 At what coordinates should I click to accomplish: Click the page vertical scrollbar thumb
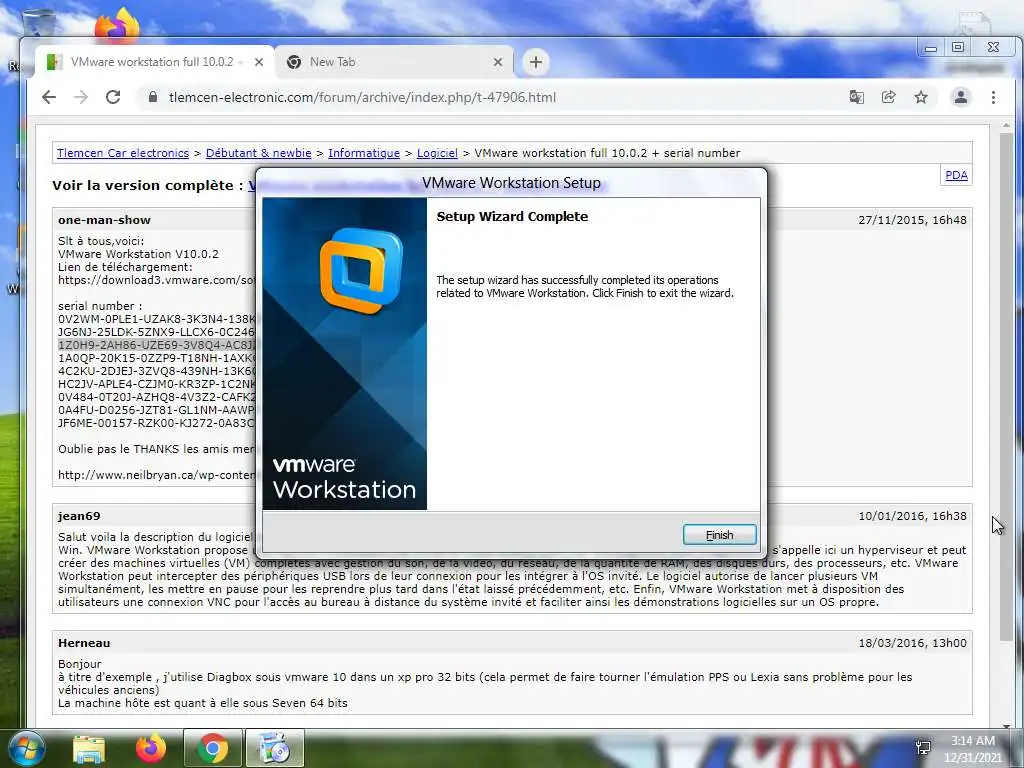[1006, 387]
